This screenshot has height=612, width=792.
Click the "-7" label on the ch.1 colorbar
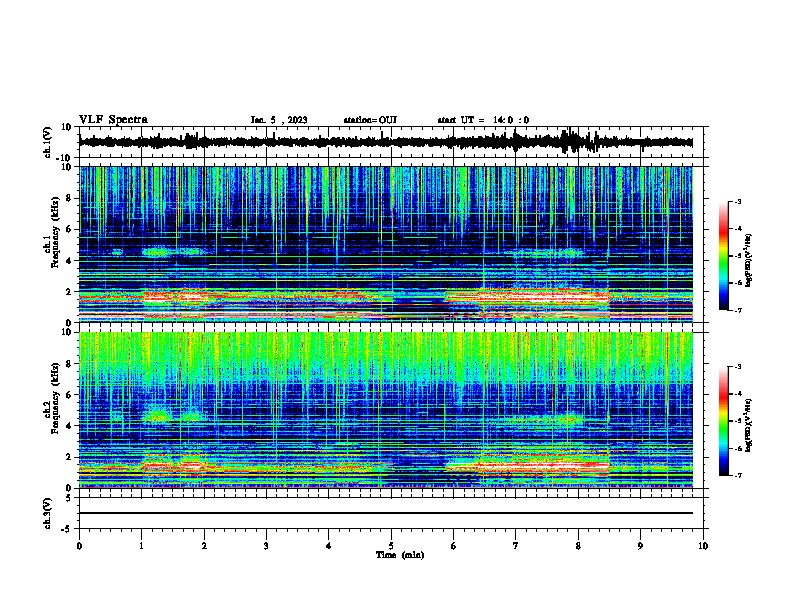pyautogui.click(x=738, y=310)
